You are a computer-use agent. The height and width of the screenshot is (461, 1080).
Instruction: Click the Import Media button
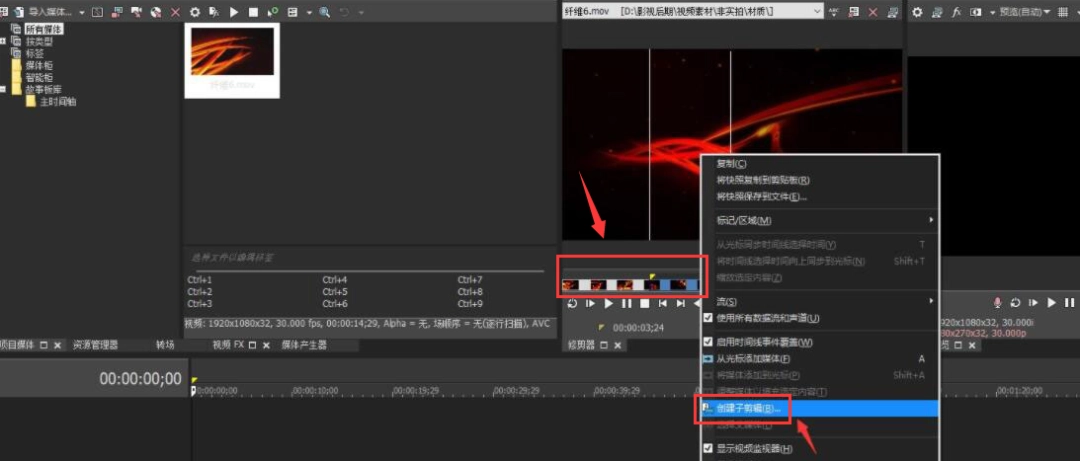click(x=43, y=12)
